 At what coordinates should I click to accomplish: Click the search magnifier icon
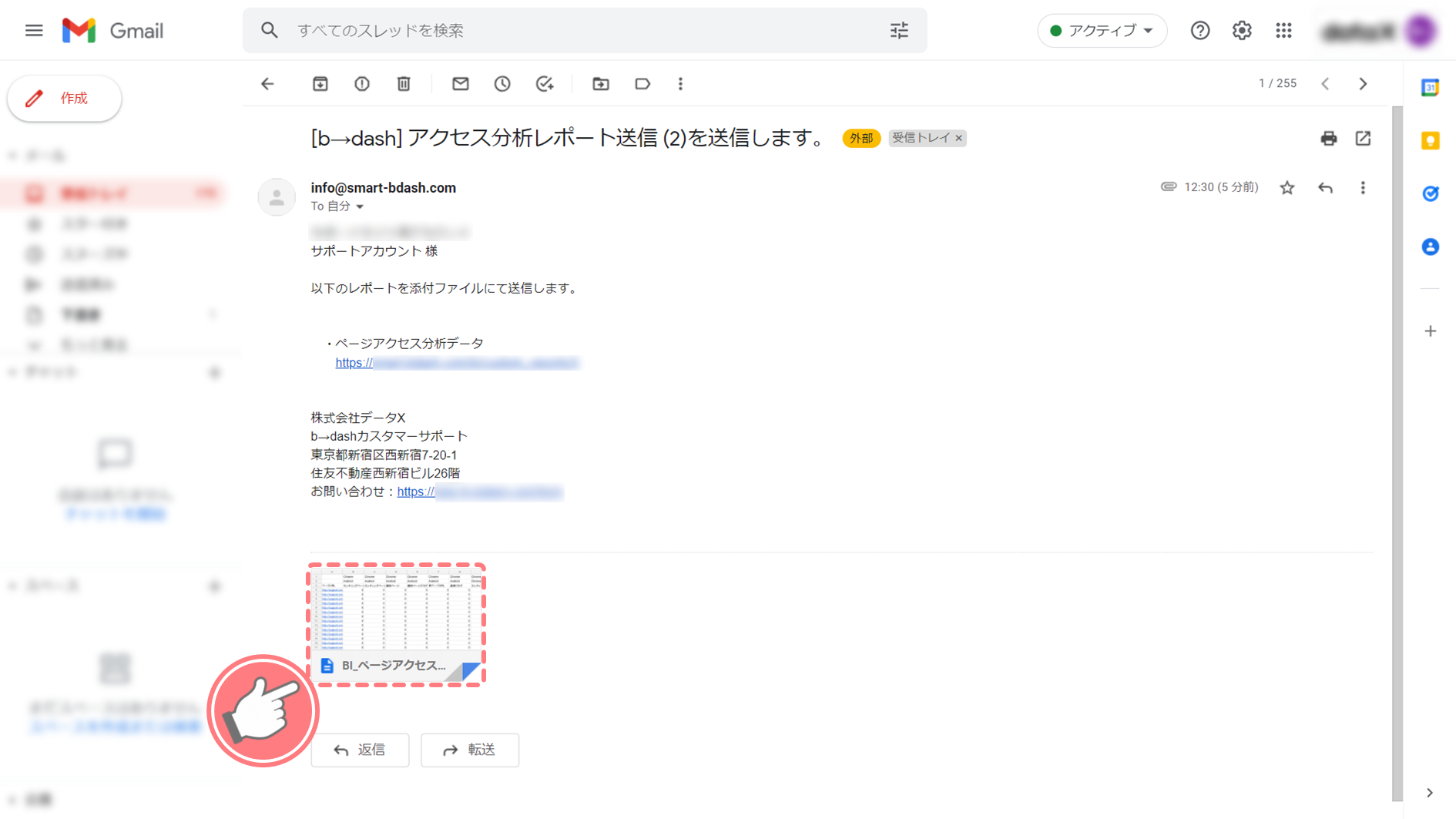[x=269, y=30]
